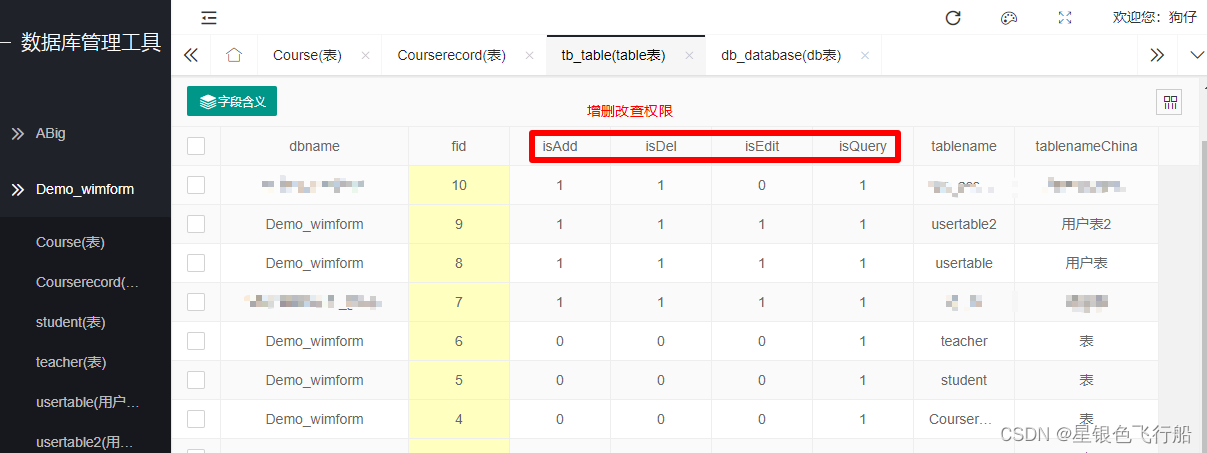Open teacher(表) in the sidebar
Image resolution: width=1207 pixels, height=453 pixels.
point(85,362)
